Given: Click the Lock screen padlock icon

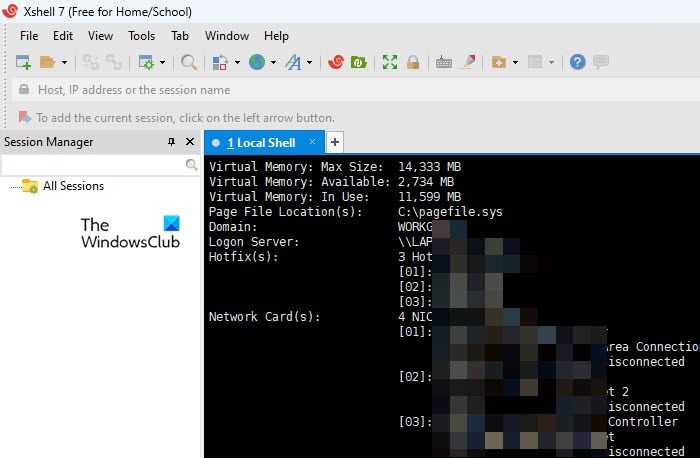Looking at the screenshot, I should pos(413,62).
